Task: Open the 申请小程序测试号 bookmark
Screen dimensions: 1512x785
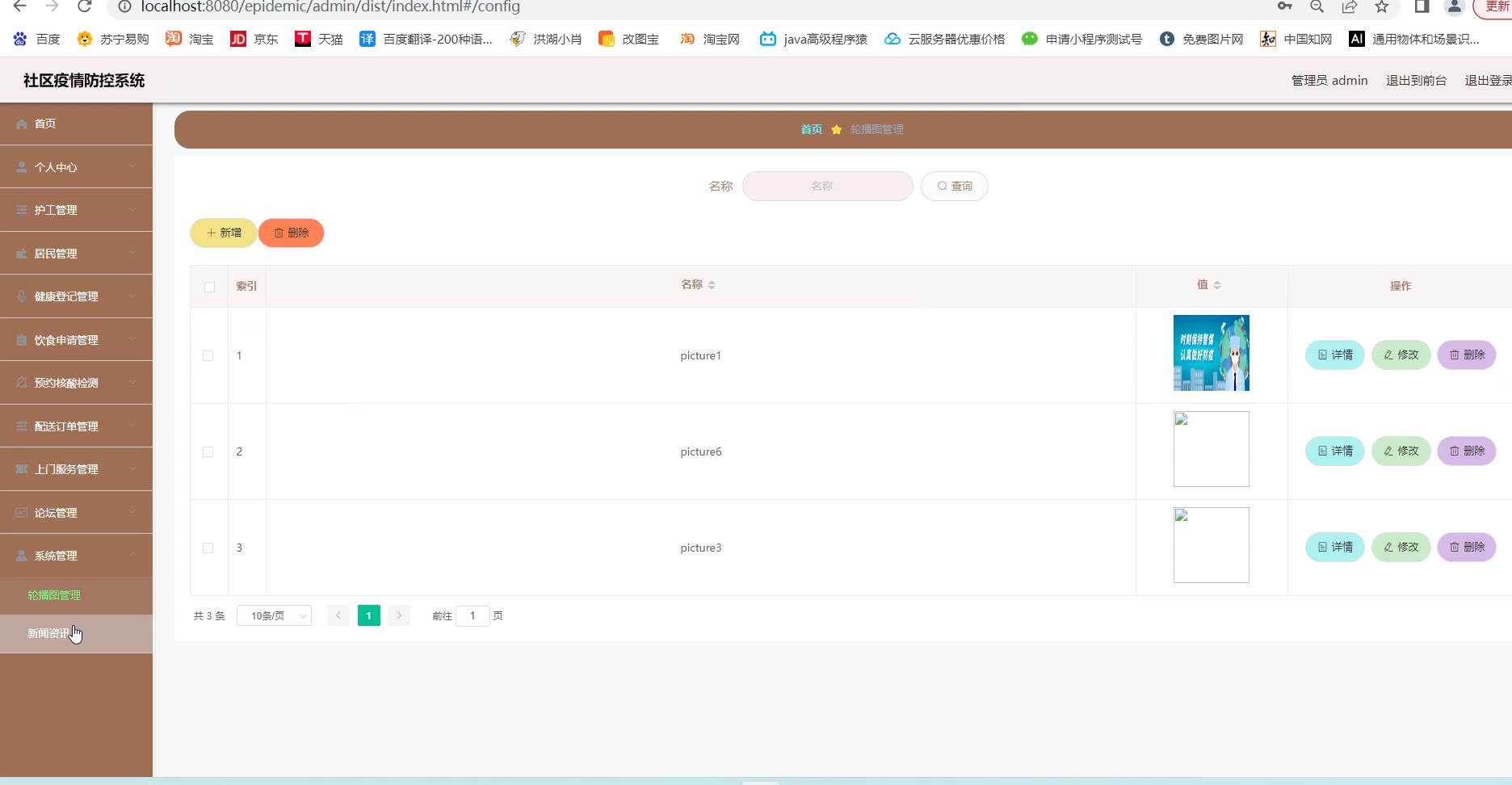Action: [1081, 39]
